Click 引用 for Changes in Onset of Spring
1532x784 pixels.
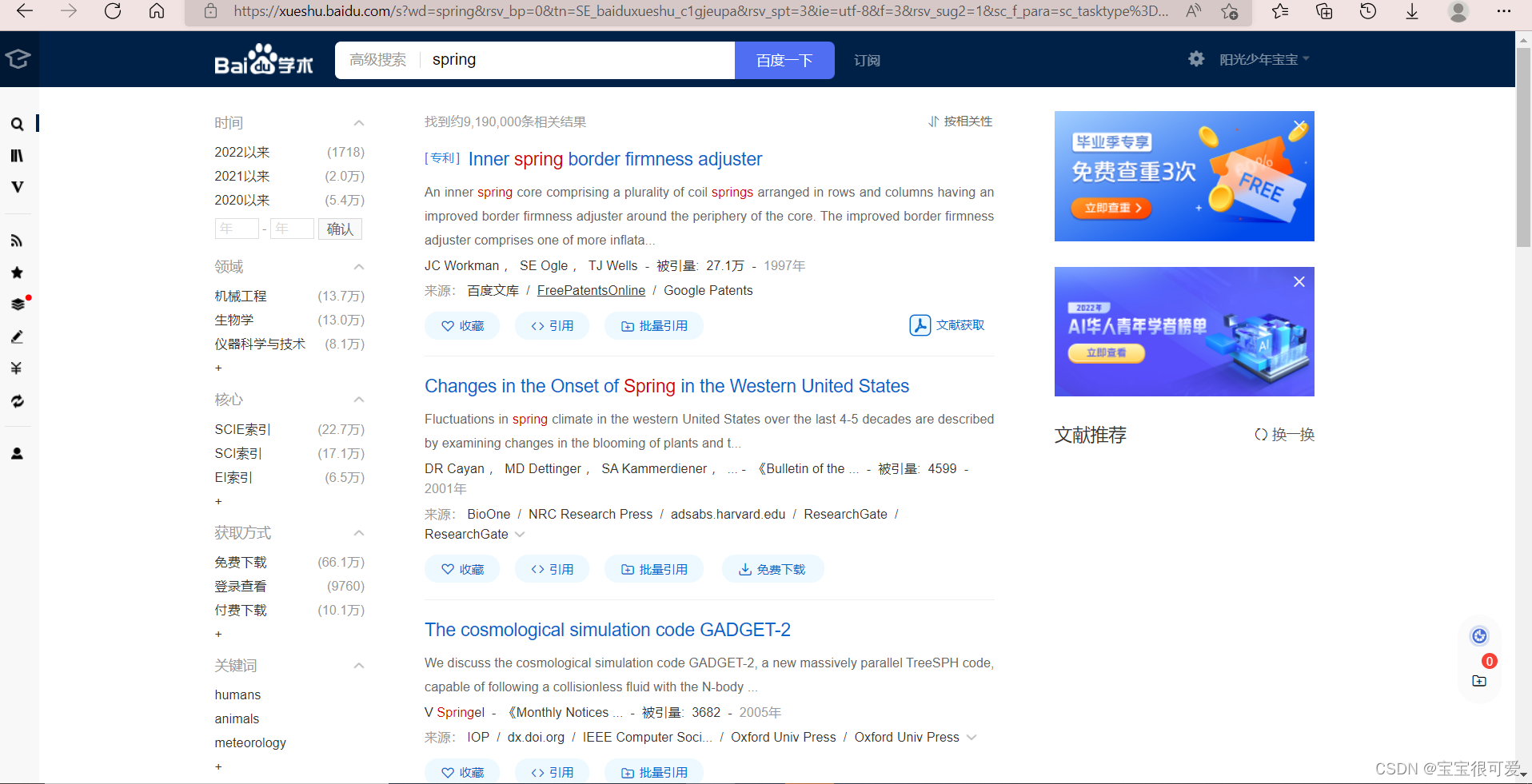[x=552, y=570]
